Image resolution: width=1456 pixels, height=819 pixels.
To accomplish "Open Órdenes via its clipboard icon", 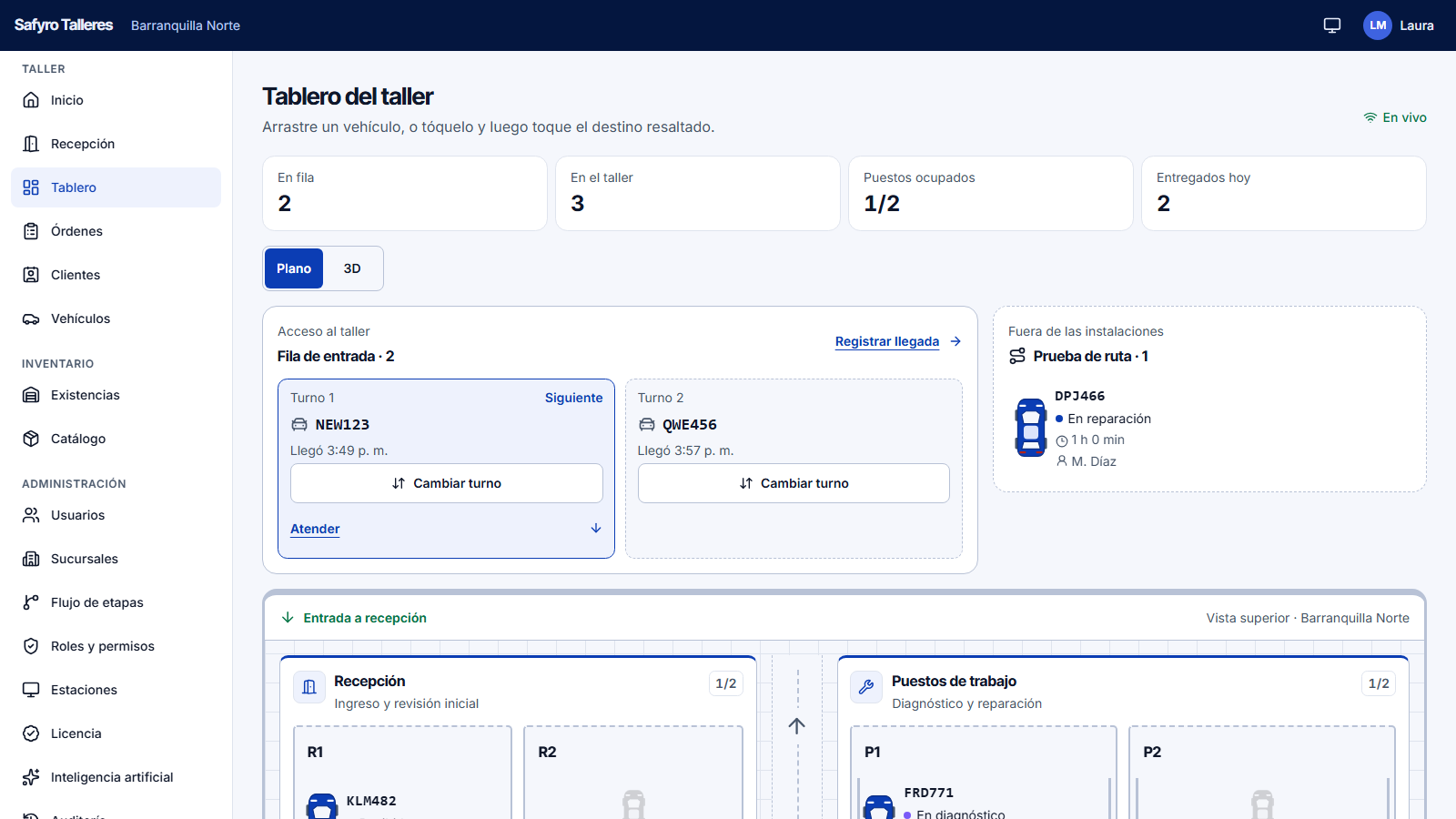I will tap(31, 231).
